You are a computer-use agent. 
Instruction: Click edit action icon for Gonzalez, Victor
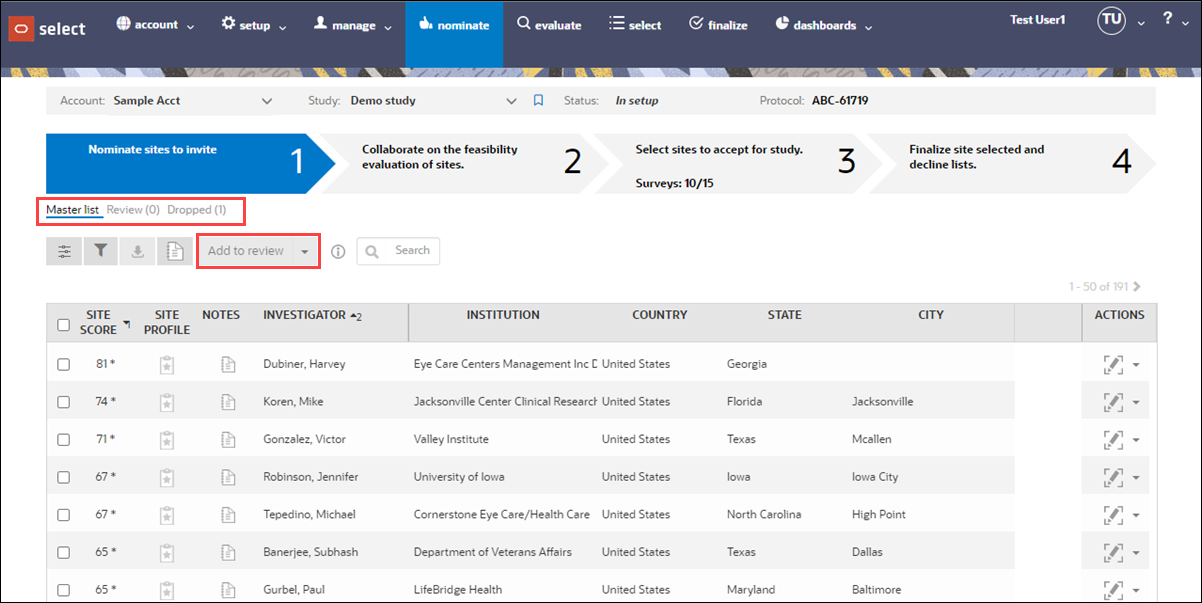(1112, 439)
